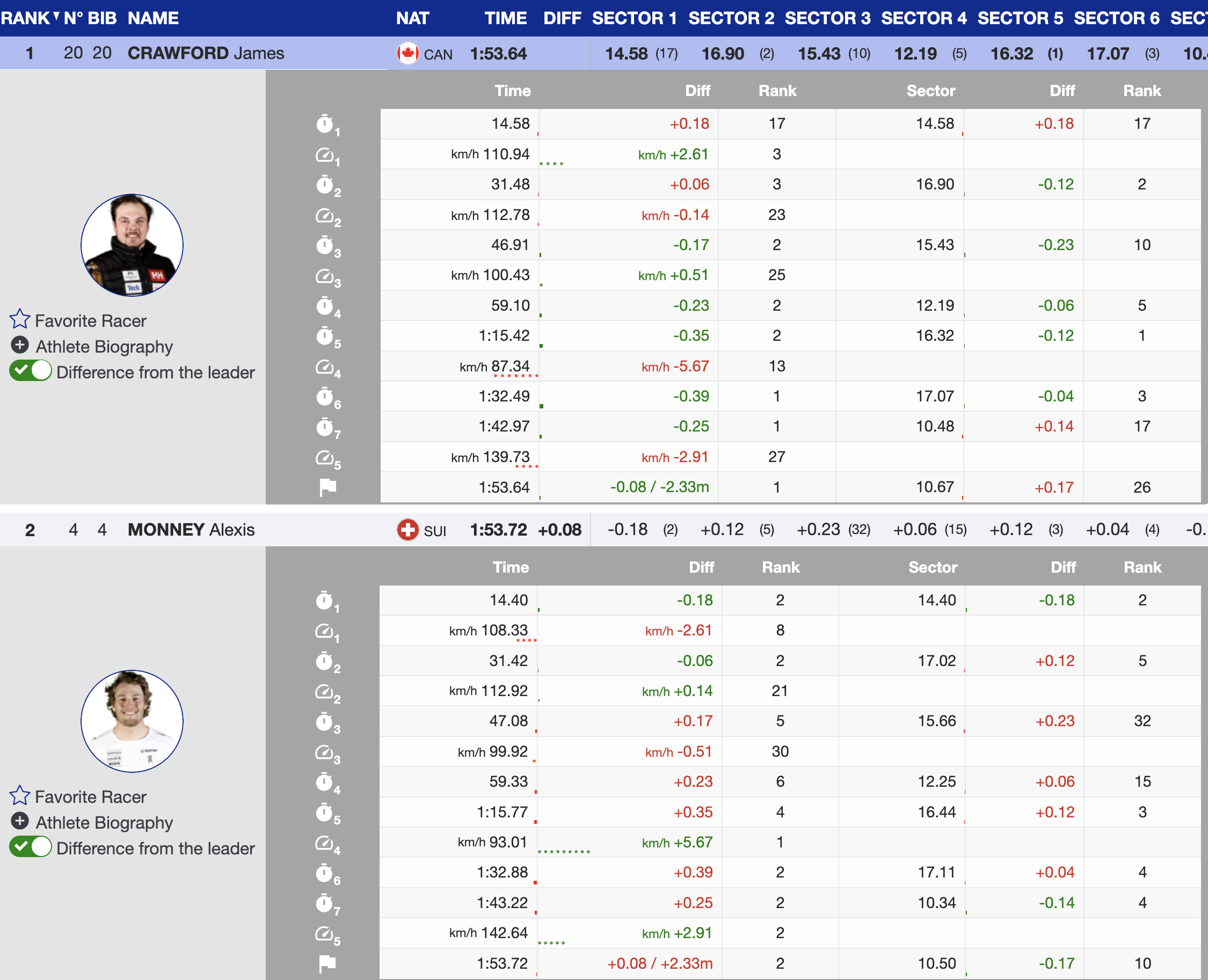Open the MONNEY Alexis name link
Image resolution: width=1208 pixels, height=980 pixels.
coord(191,530)
